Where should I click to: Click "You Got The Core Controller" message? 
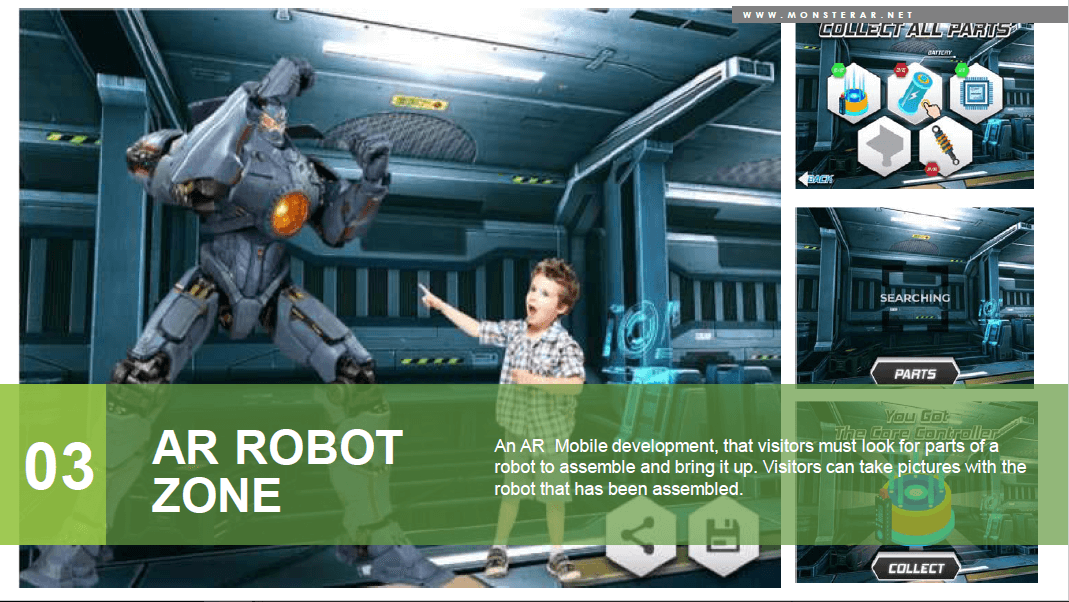pos(916,424)
